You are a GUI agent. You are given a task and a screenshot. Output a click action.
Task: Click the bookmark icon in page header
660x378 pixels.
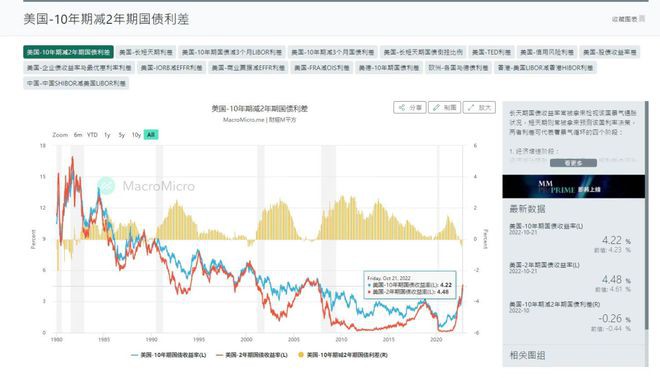pos(642,19)
